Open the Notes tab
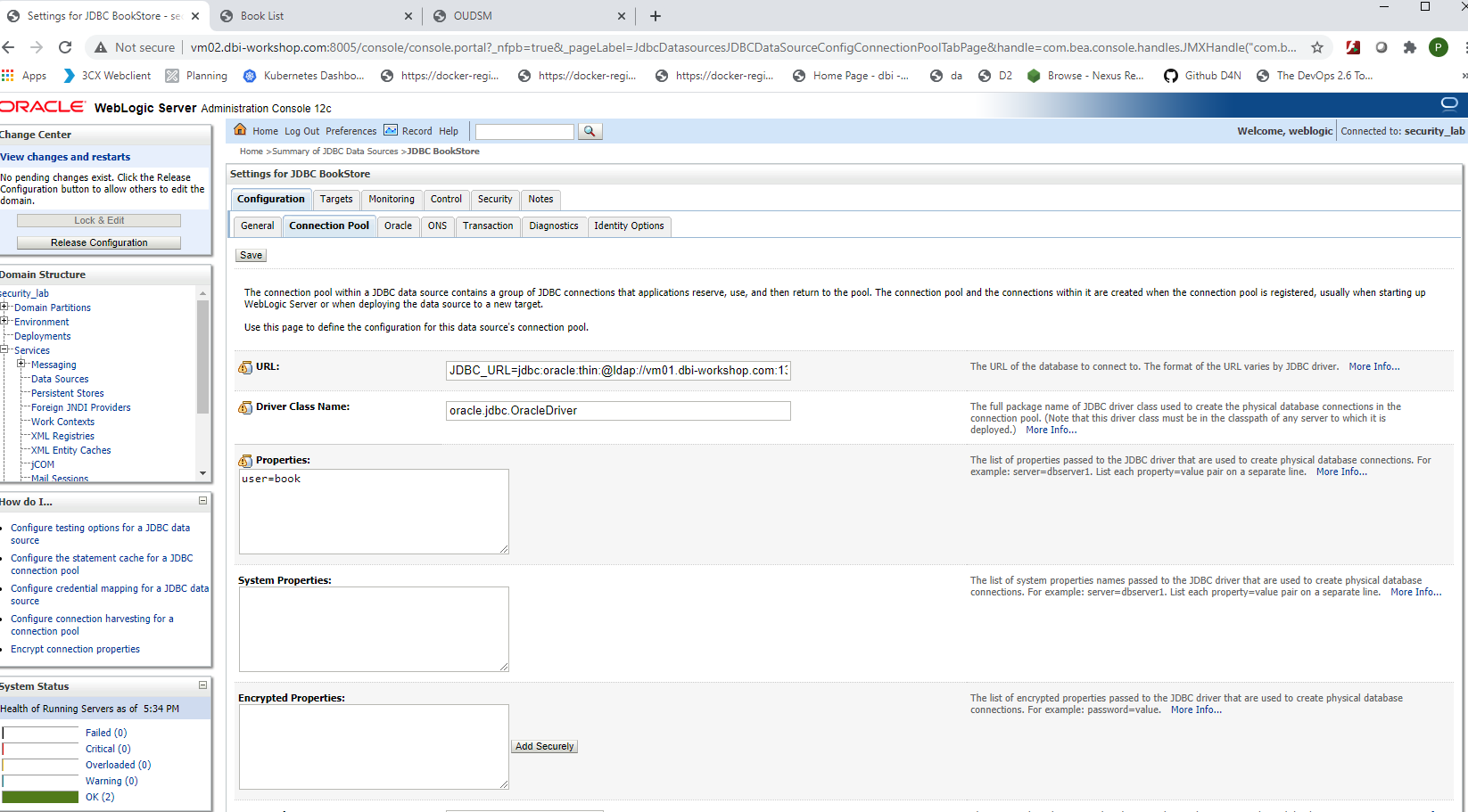 [x=540, y=200]
